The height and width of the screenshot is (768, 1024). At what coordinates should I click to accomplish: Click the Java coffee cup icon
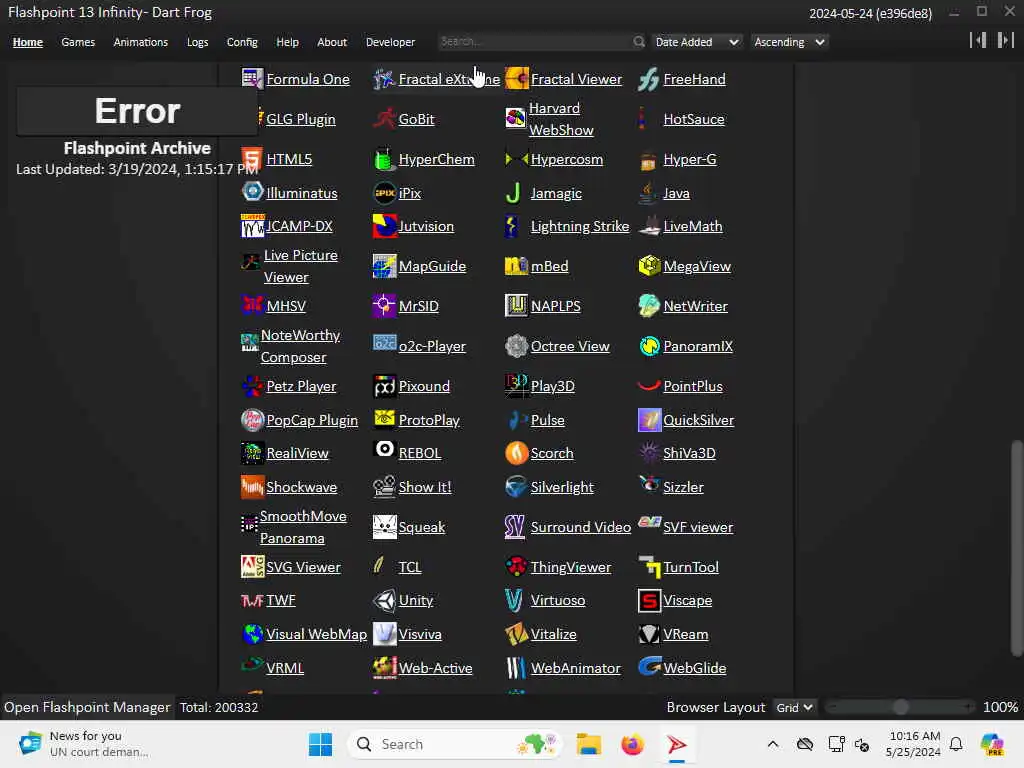(647, 193)
